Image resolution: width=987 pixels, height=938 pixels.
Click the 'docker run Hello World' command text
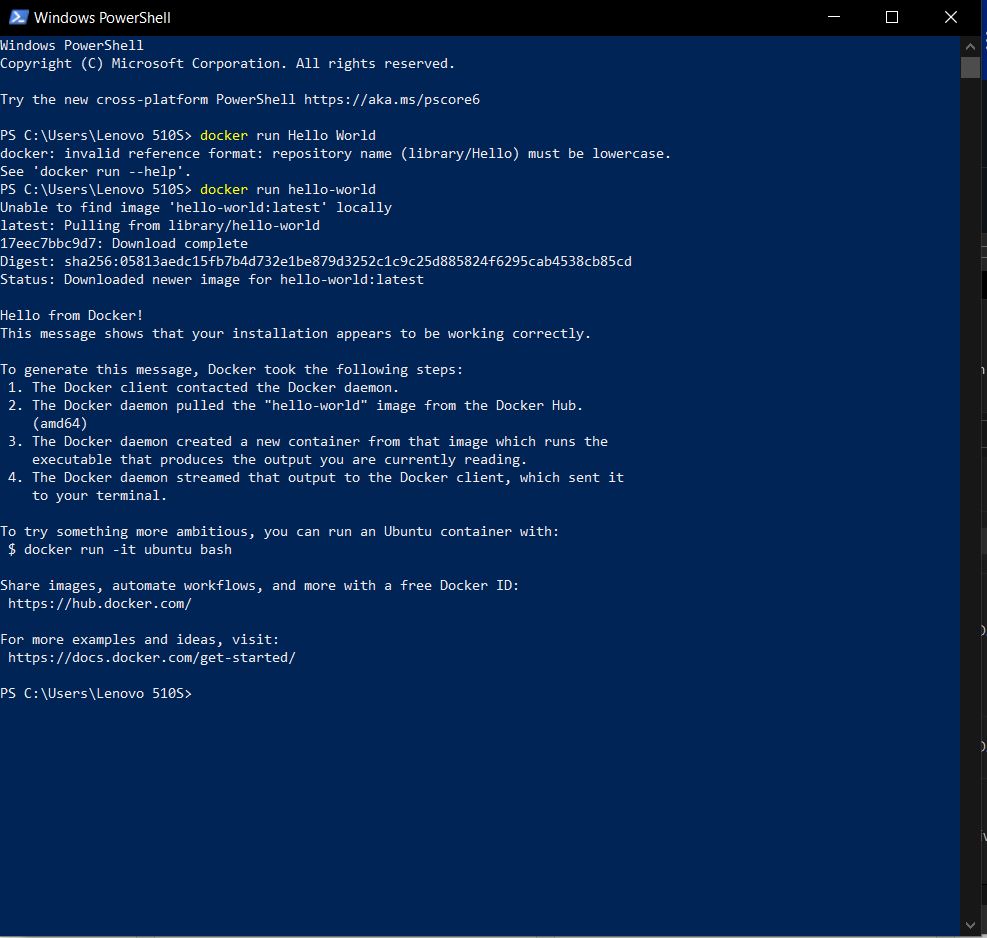tap(287, 135)
